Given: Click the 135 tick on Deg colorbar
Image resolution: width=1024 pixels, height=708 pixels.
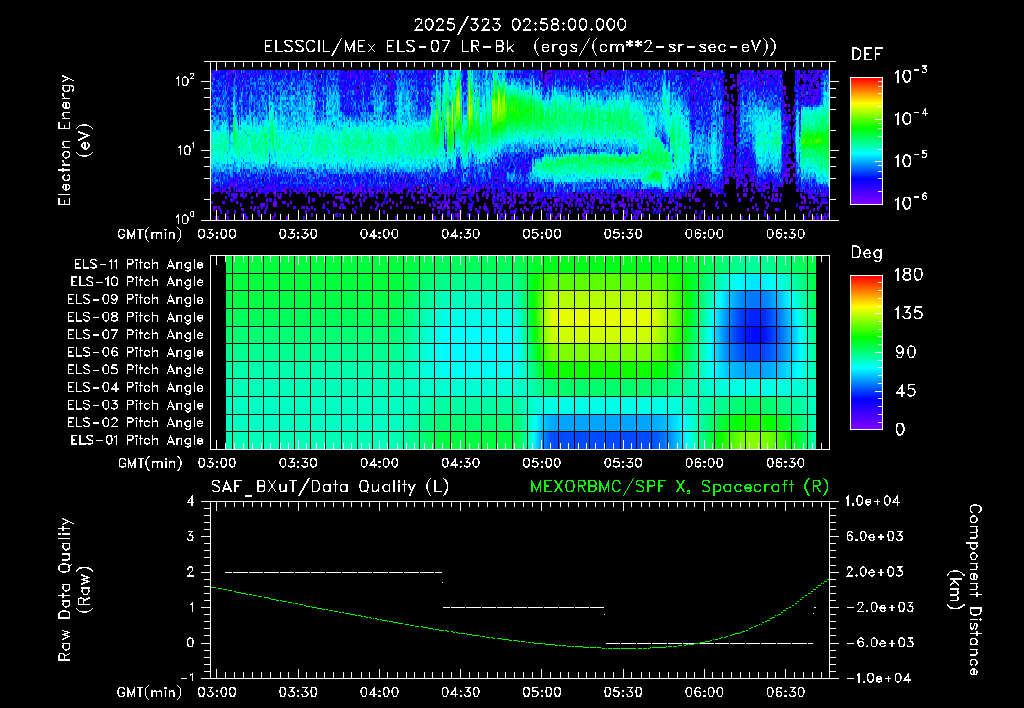Looking at the screenshot, I should pyautogui.click(x=908, y=314).
